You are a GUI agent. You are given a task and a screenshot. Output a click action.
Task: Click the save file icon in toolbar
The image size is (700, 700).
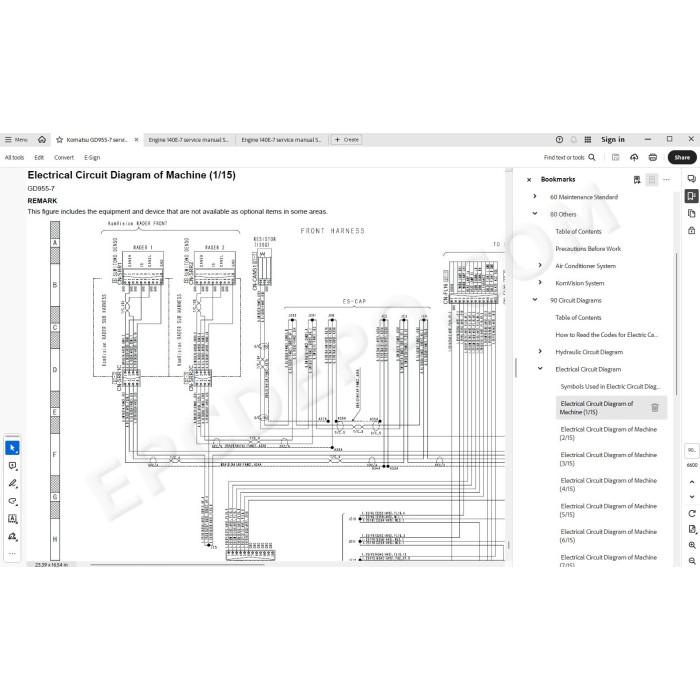click(615, 157)
